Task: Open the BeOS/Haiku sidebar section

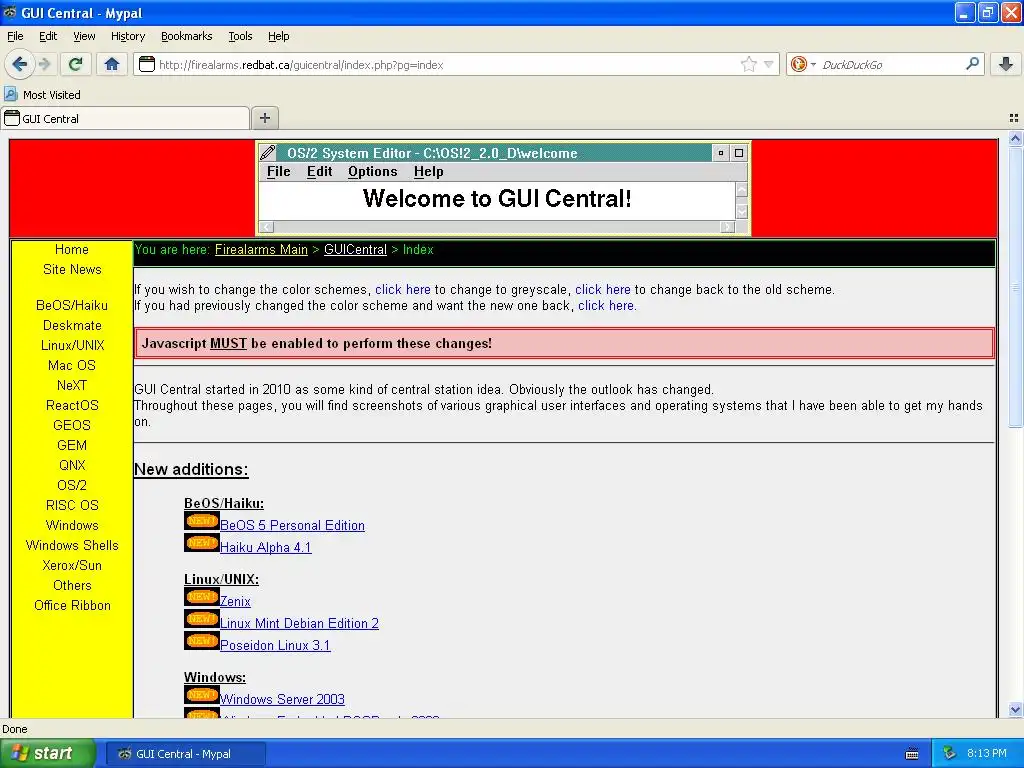Action: click(x=72, y=305)
